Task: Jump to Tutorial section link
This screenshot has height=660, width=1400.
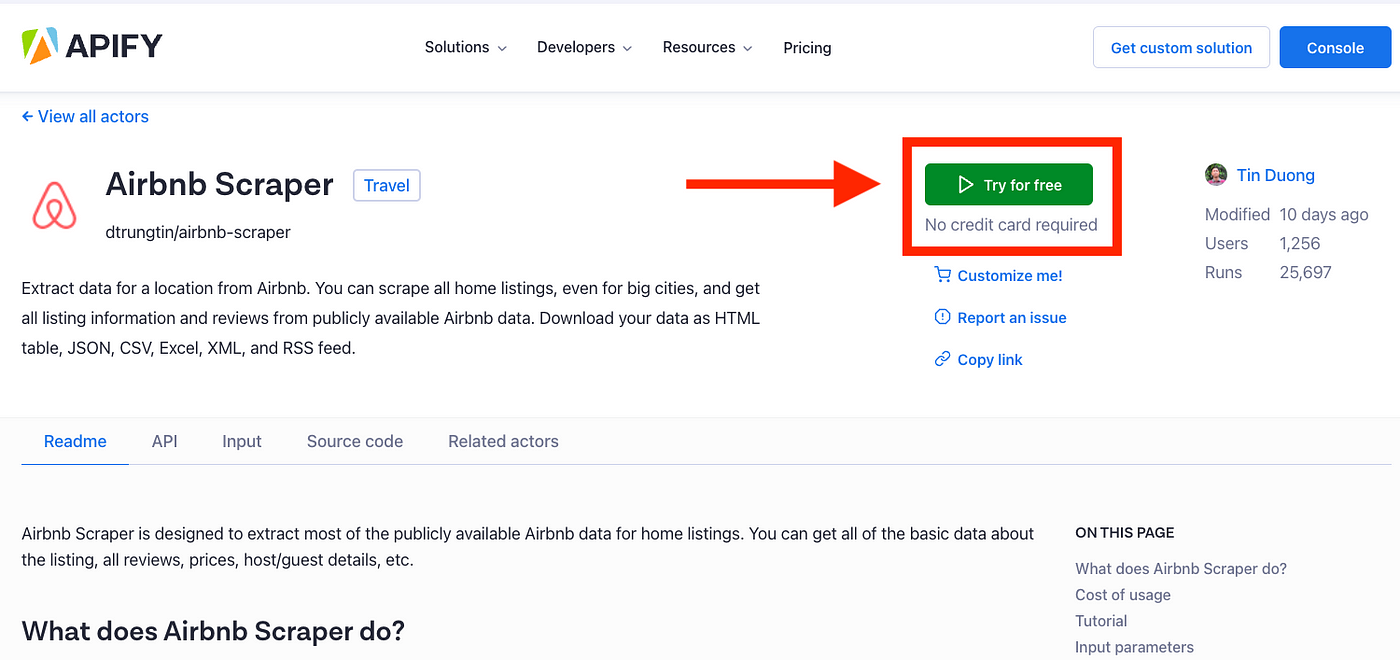Action: [x=1101, y=620]
